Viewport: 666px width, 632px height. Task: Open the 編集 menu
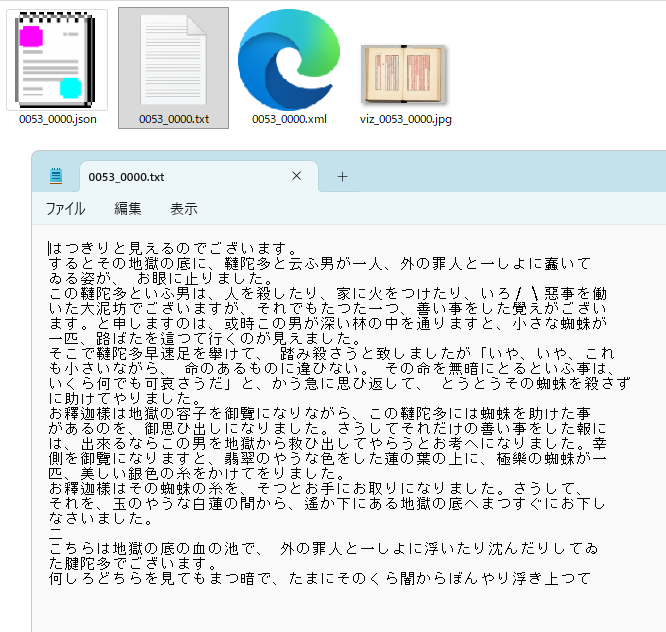127,209
